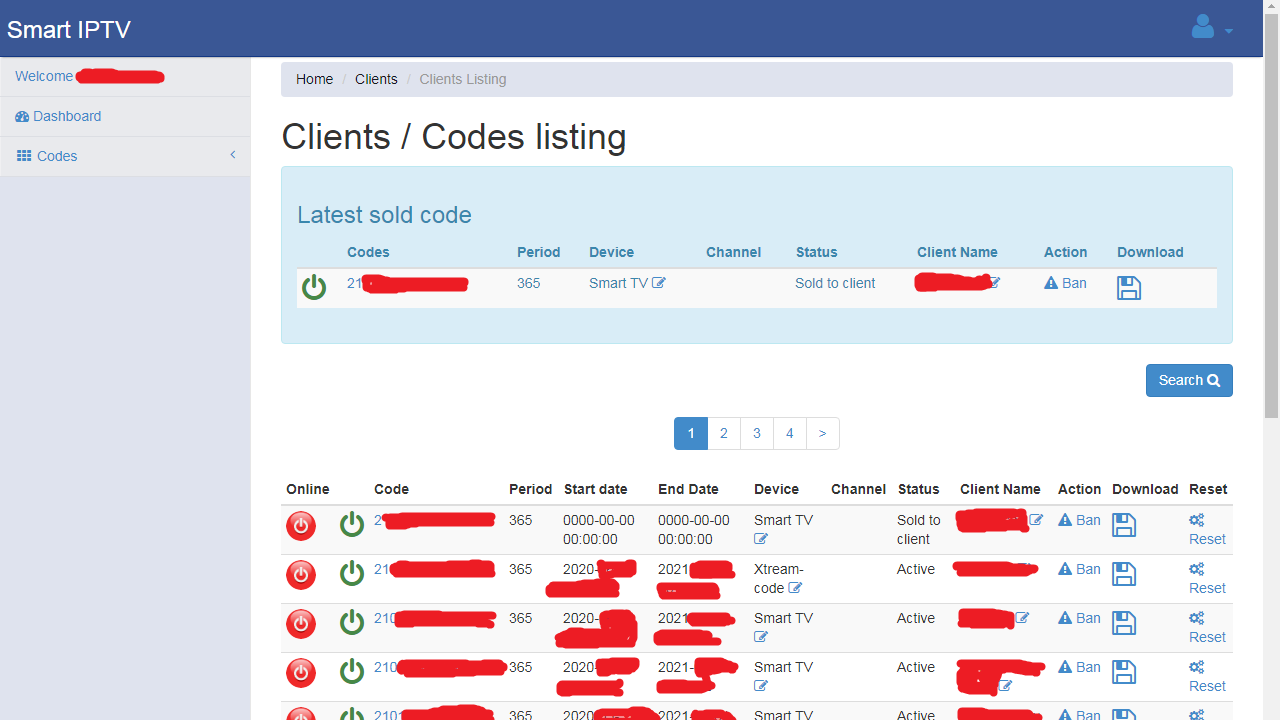Ban client in the Sold to client table row

coord(1079,520)
